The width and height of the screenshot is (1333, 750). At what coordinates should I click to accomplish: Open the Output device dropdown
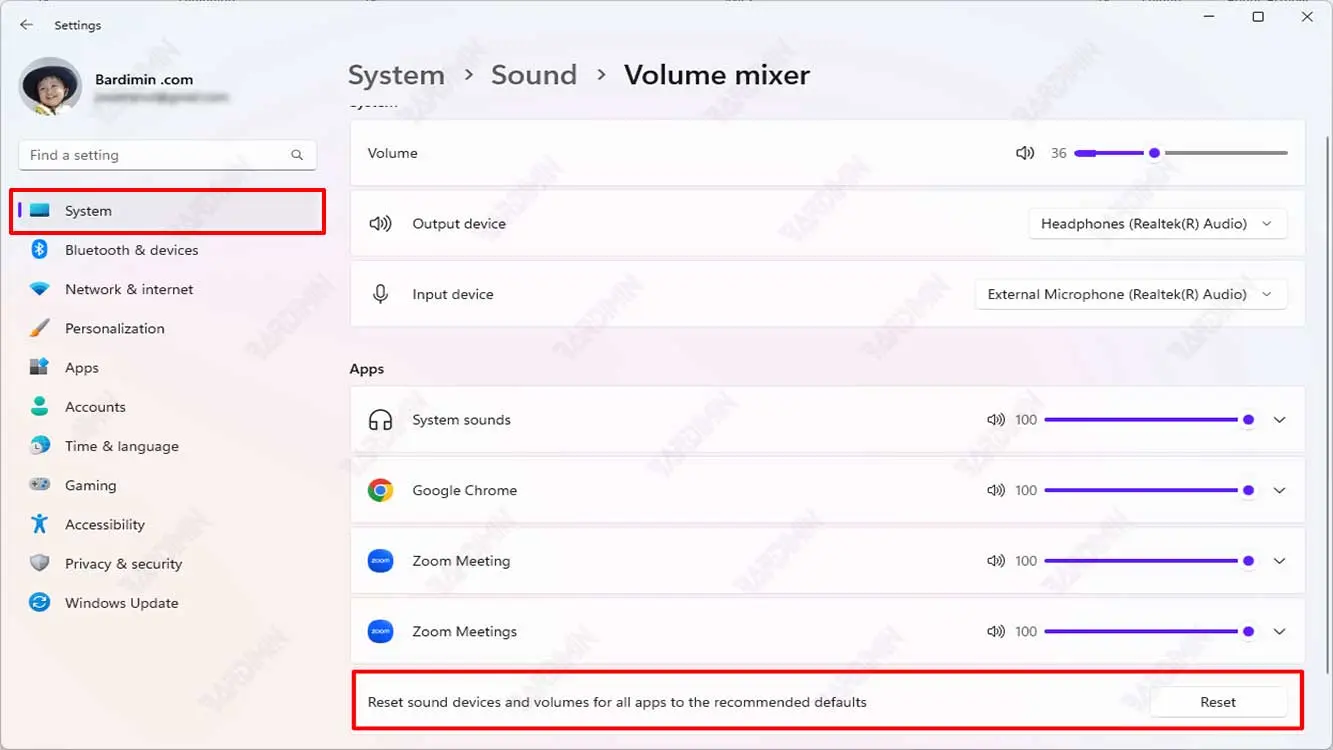(x=1157, y=224)
